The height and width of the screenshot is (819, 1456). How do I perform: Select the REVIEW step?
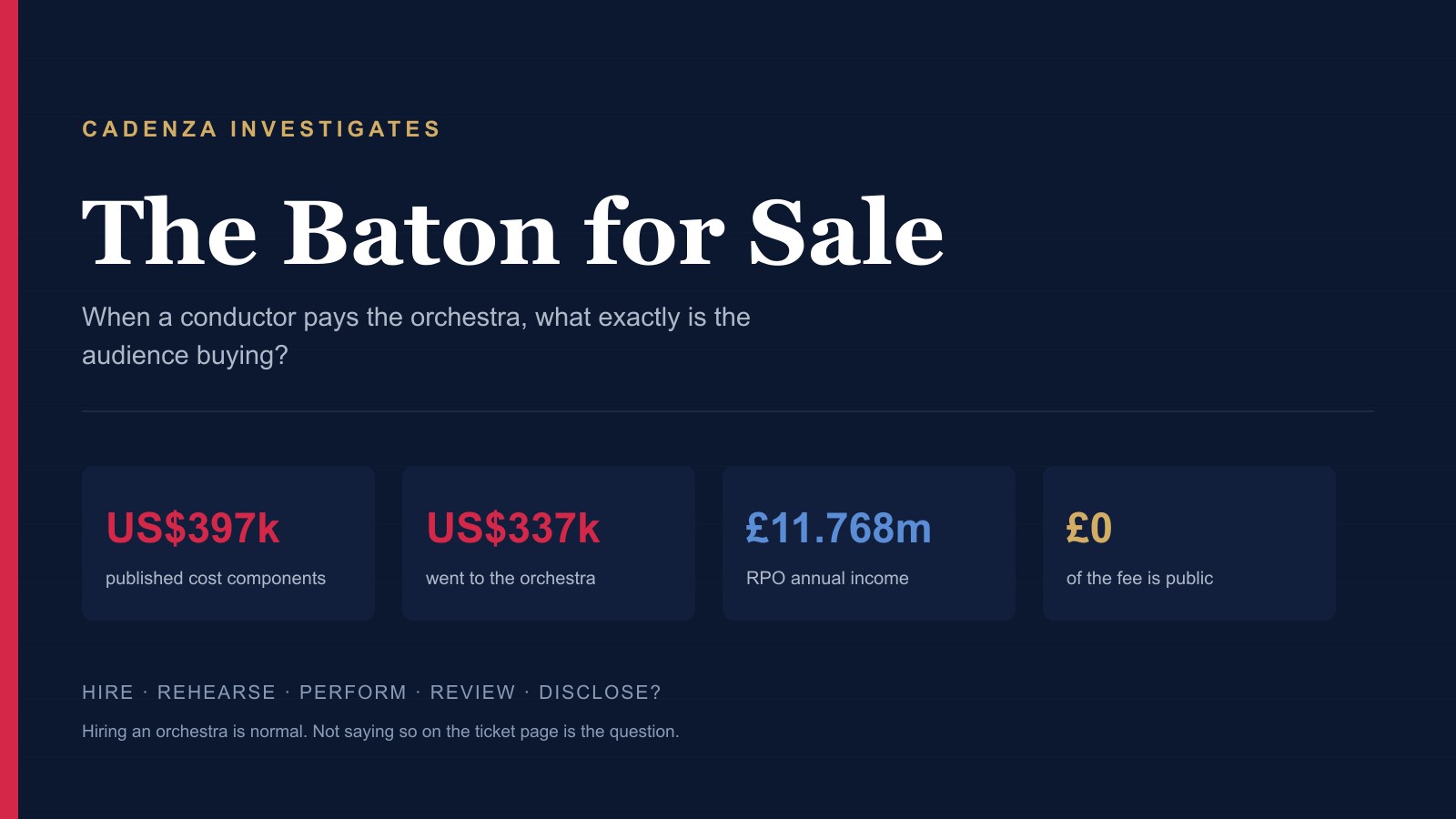click(472, 693)
